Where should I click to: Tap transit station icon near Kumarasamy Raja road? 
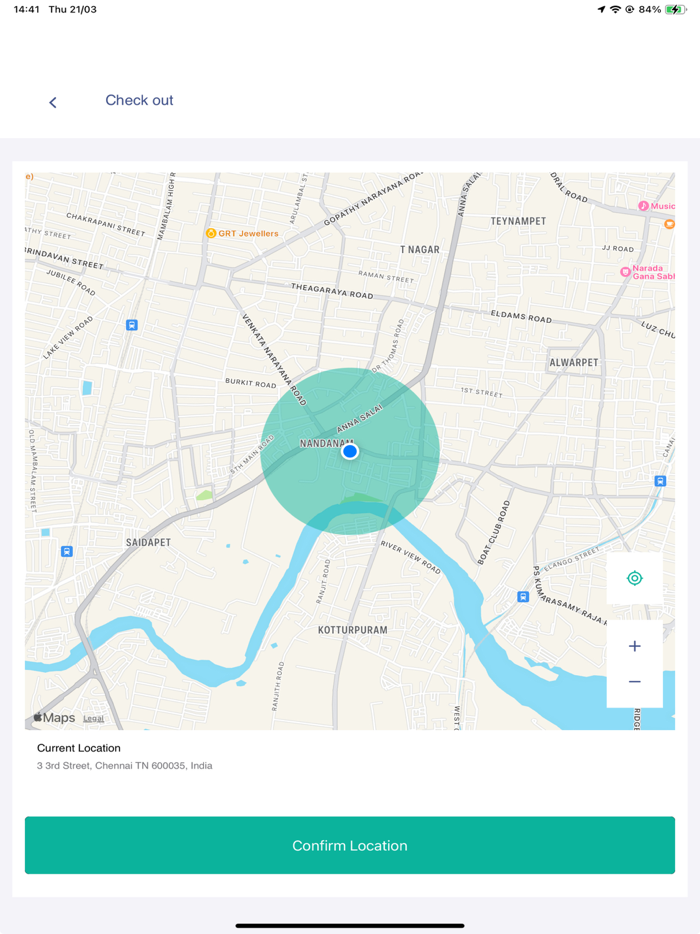point(523,596)
